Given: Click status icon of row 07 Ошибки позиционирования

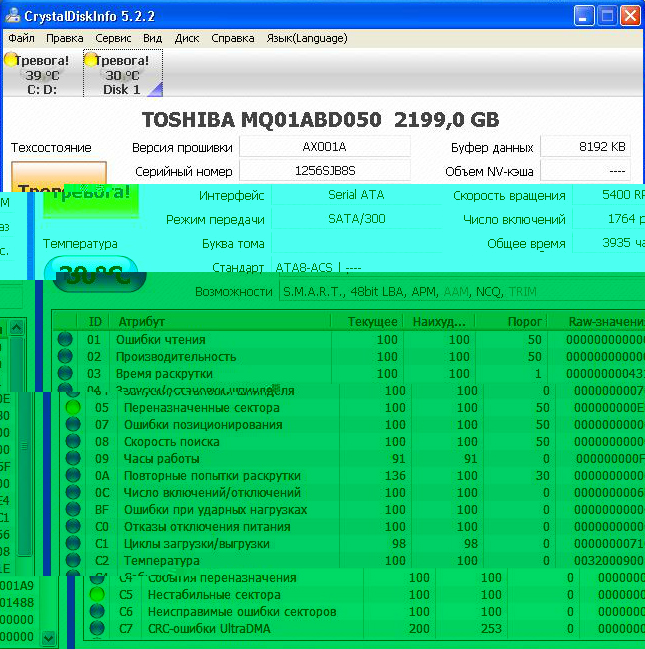Looking at the screenshot, I should (73, 424).
